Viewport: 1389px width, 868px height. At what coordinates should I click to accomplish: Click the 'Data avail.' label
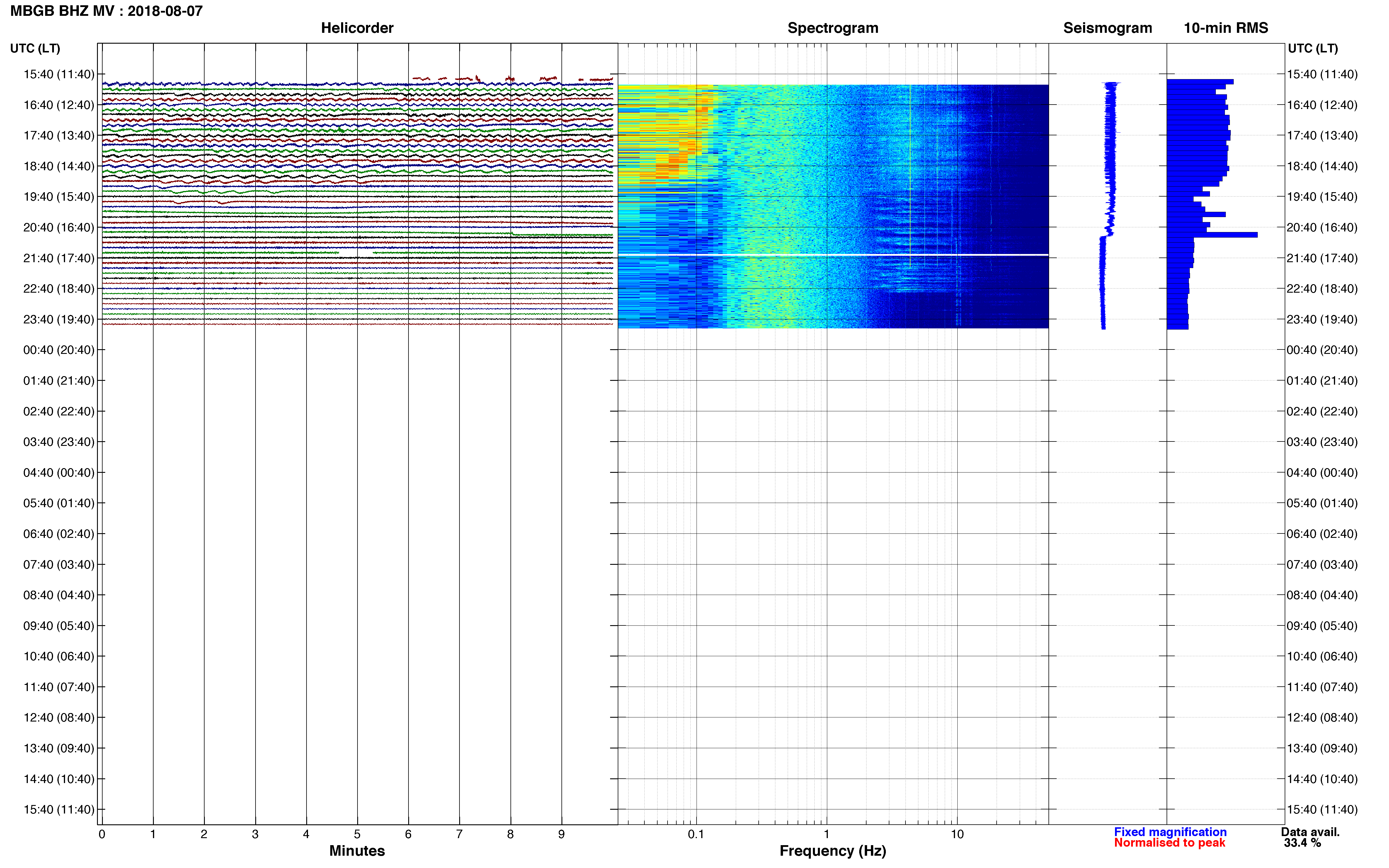point(1310,832)
